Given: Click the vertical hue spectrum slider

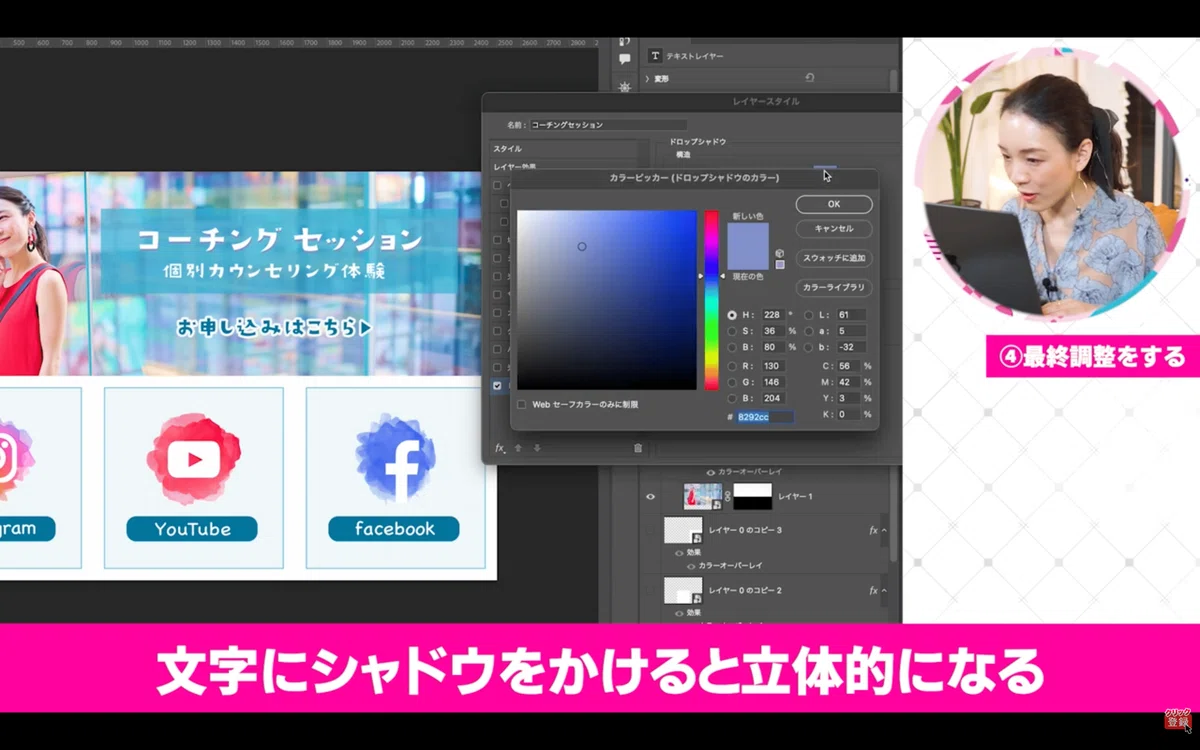Looking at the screenshot, I should point(711,300).
